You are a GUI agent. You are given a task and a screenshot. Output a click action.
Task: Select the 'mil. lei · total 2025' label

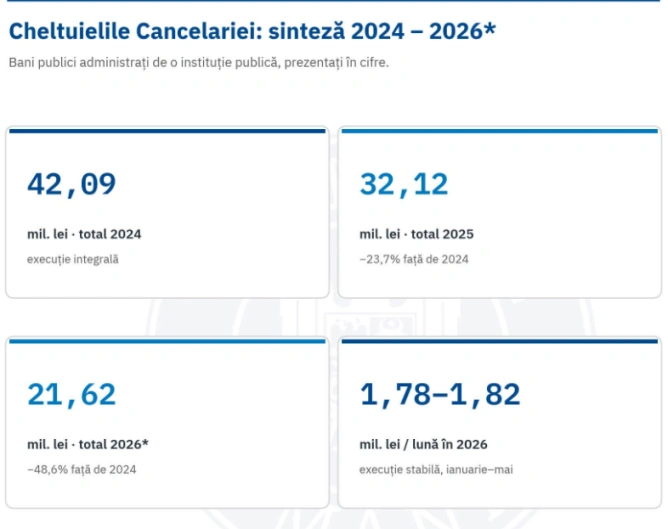coord(416,234)
